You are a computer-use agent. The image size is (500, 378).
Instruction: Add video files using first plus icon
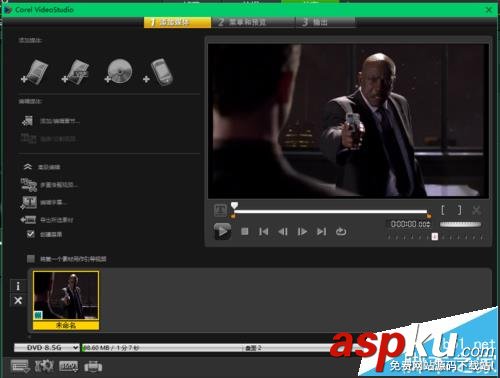35,72
